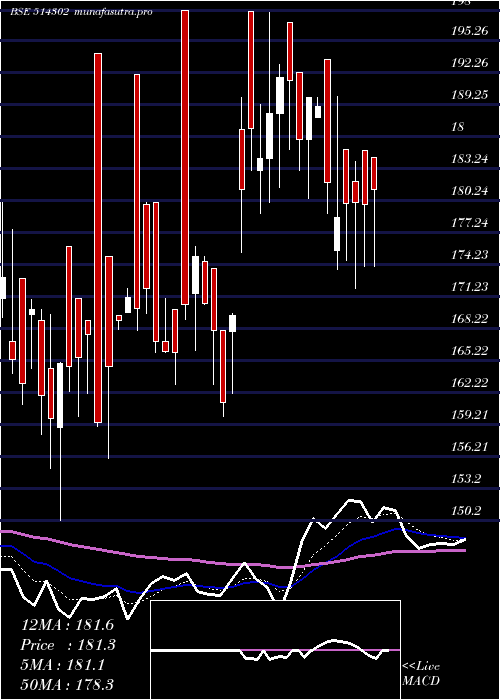500x700 pixels.
Task: Select the 177.24 axis value
Action: 469,223
